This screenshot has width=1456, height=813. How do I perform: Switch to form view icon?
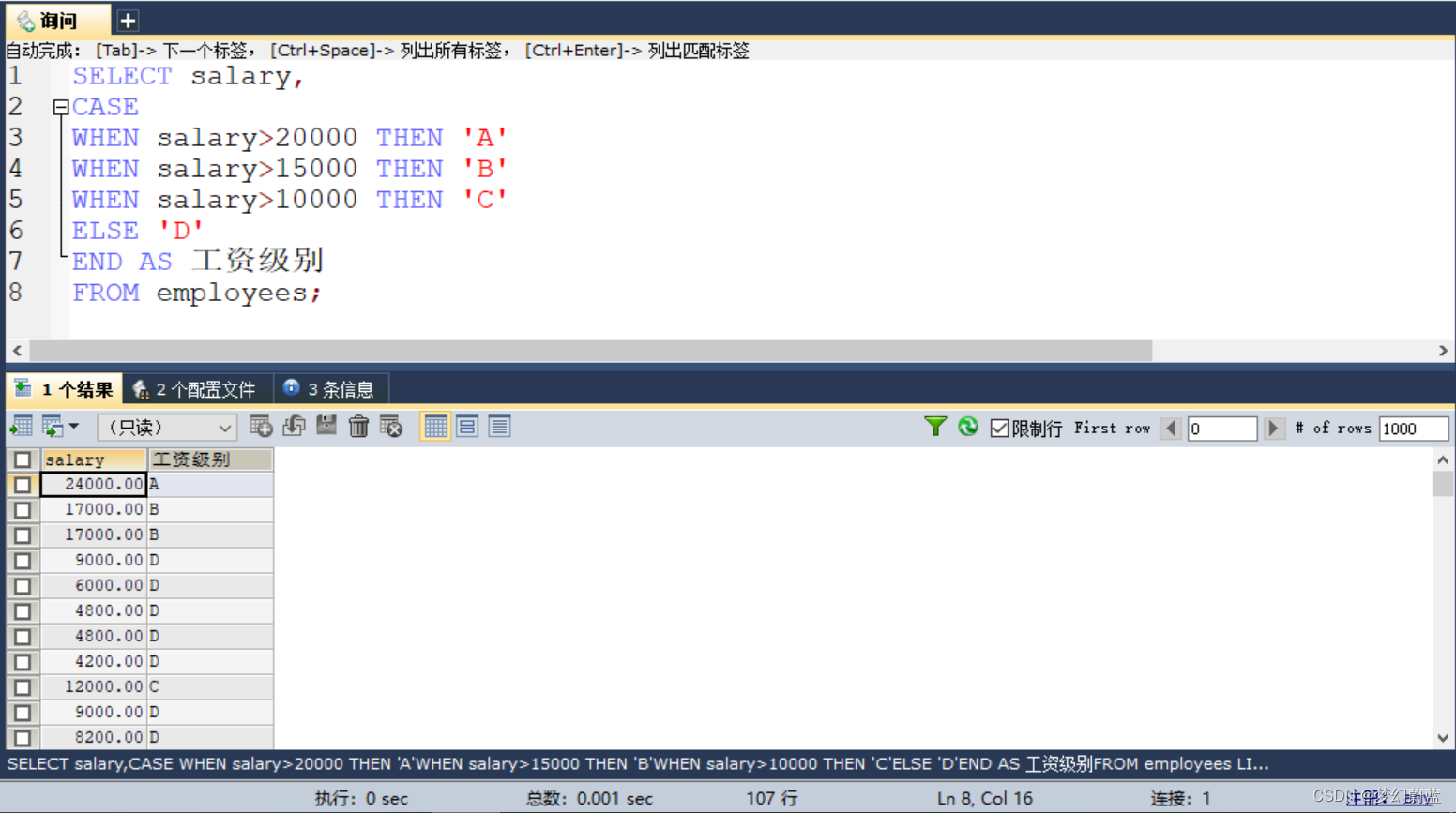click(x=467, y=427)
